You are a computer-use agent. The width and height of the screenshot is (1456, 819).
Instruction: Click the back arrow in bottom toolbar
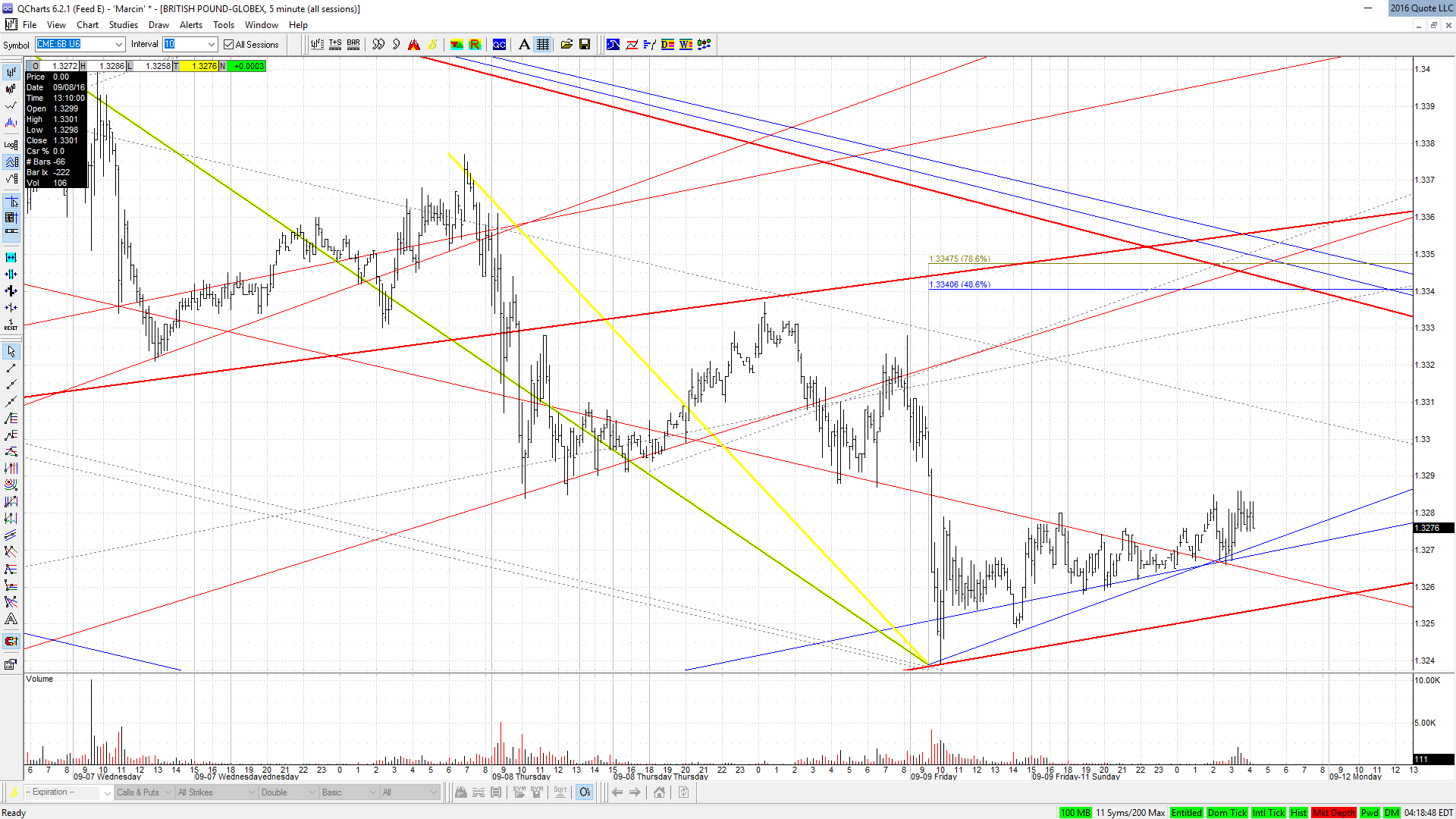[617, 792]
